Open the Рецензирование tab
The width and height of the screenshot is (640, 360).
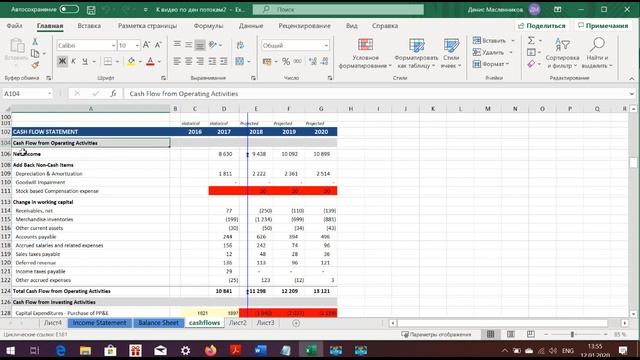304,26
